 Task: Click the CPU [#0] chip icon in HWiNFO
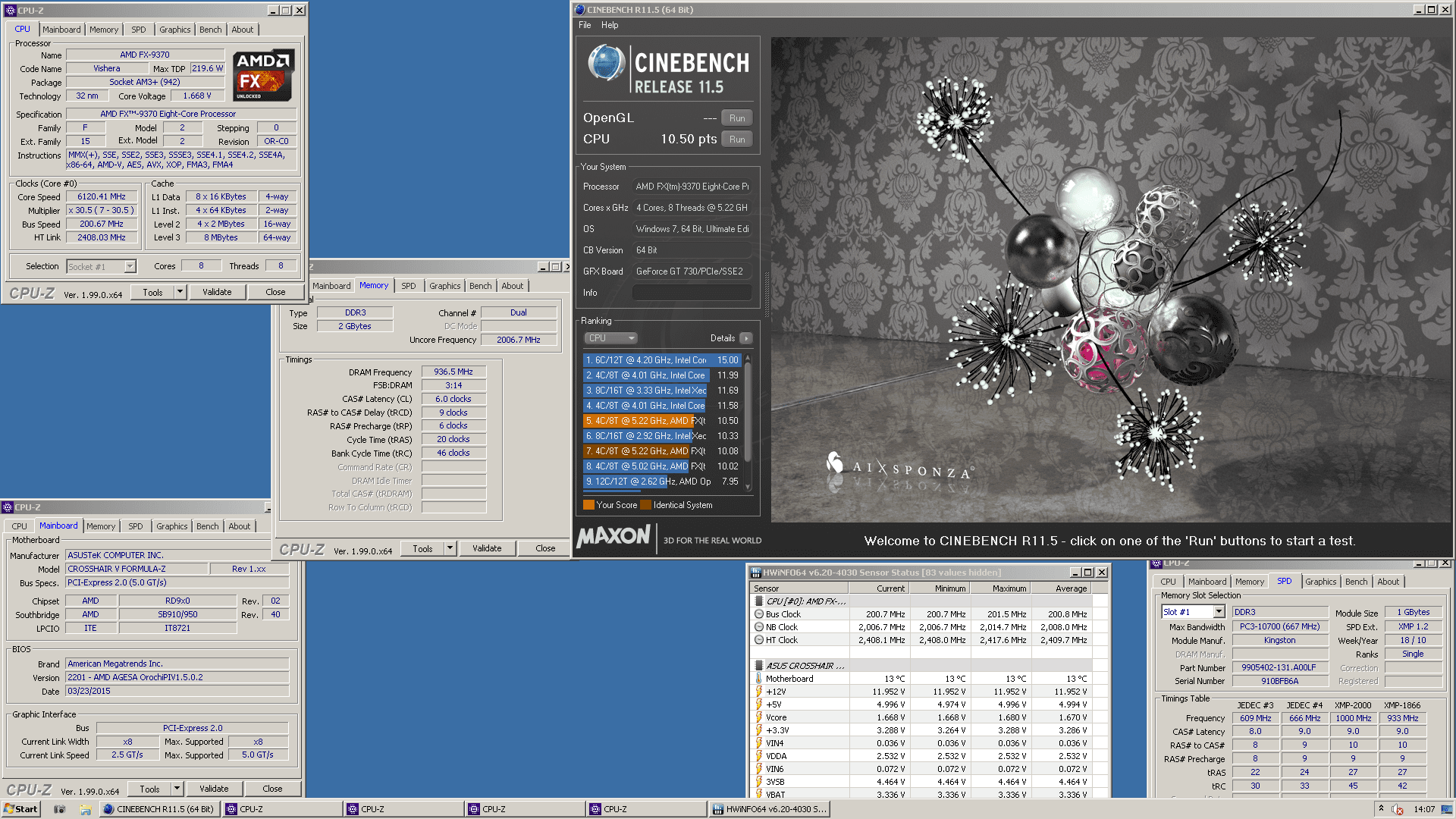[x=759, y=601]
